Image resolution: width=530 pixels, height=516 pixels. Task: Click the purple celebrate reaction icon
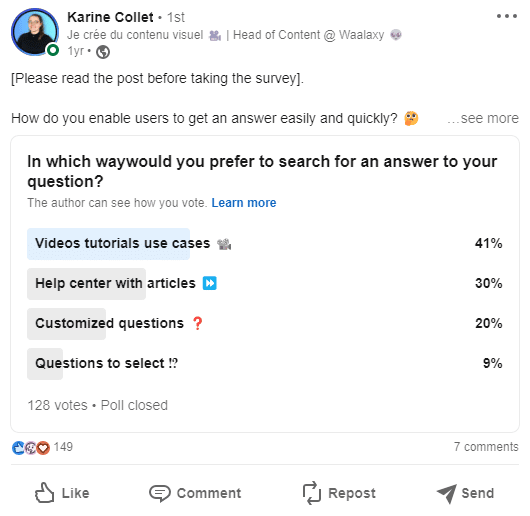31,448
